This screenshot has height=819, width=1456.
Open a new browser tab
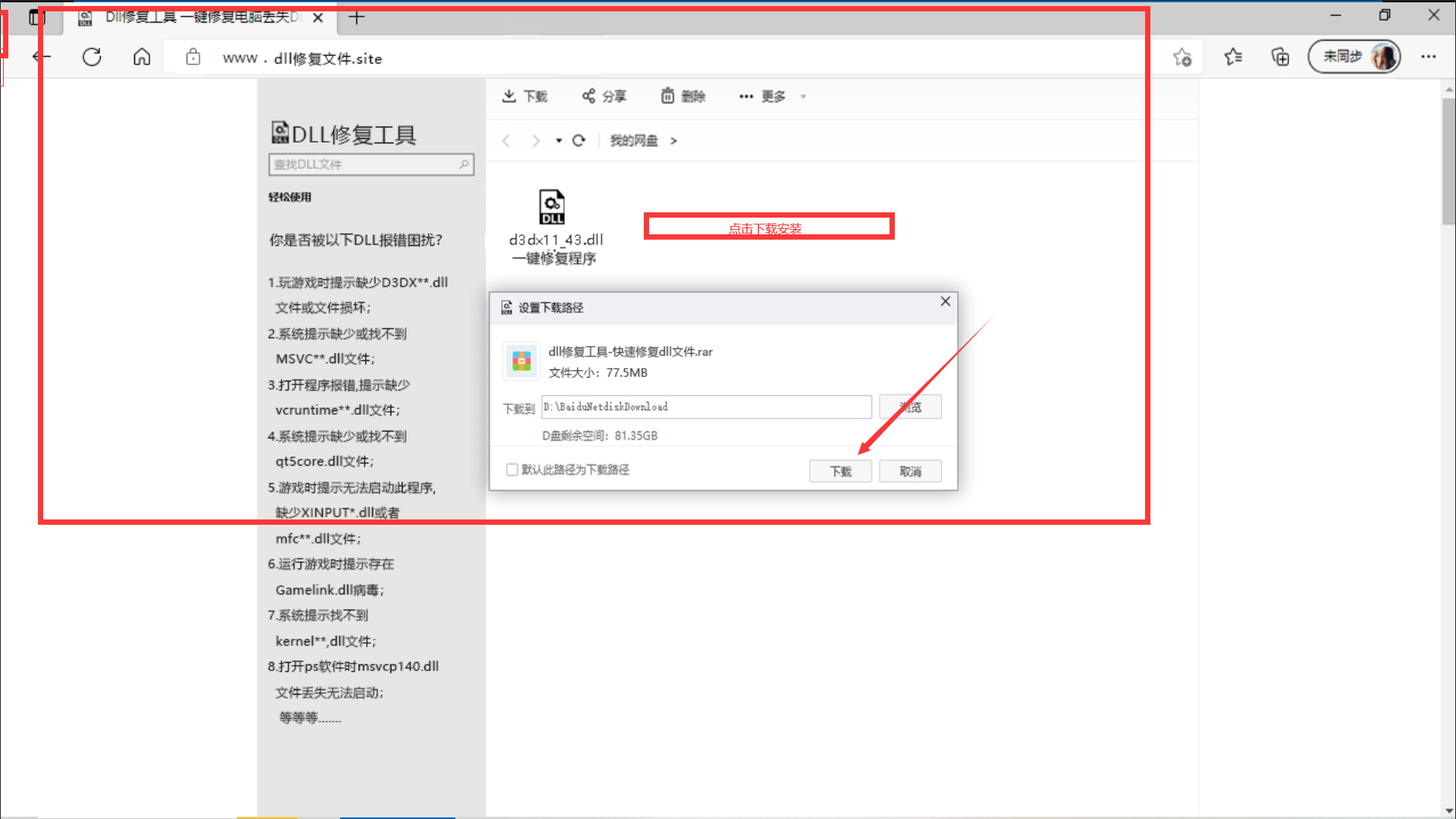356,17
